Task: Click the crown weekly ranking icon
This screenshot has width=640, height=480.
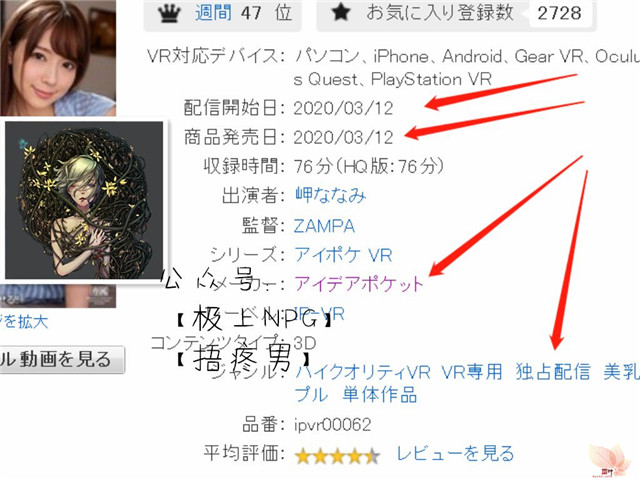Action: coord(169,14)
